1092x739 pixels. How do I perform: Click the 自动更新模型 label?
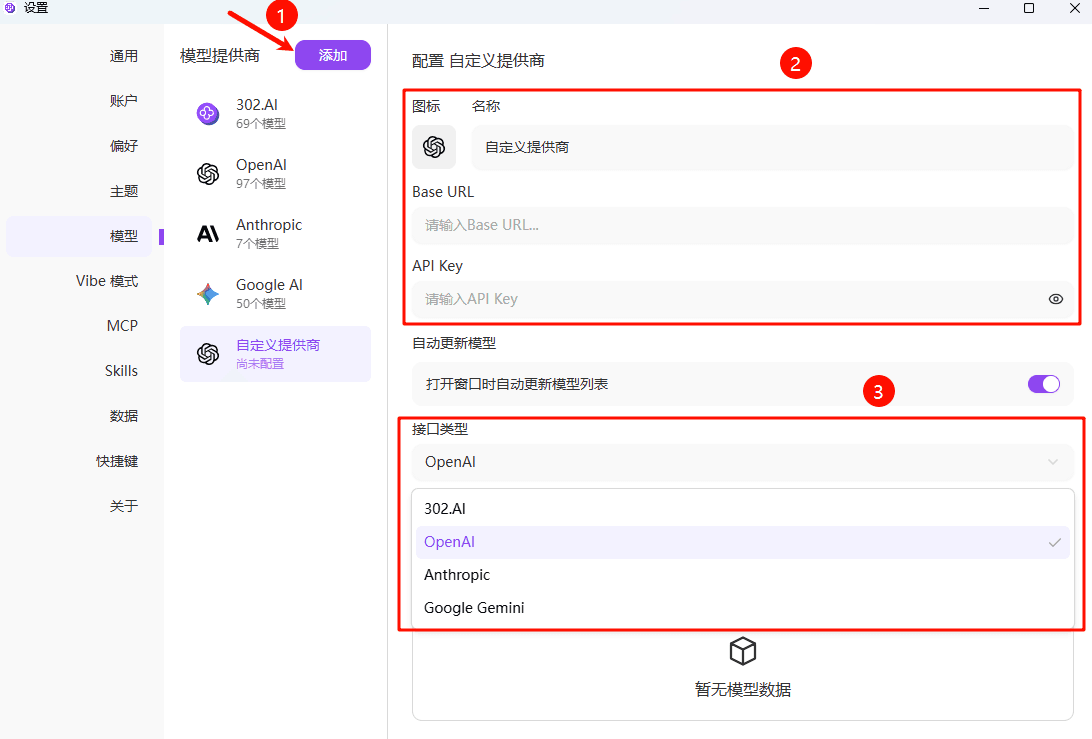coord(453,343)
